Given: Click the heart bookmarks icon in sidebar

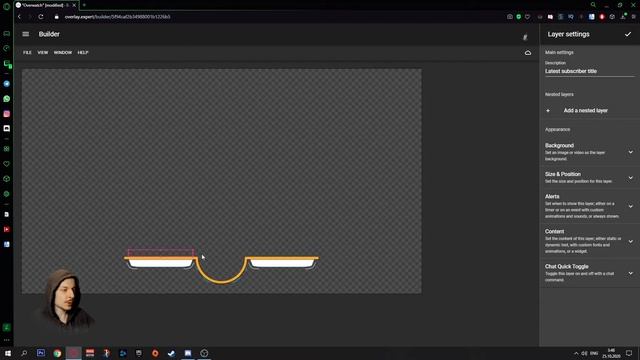Looking at the screenshot, I should point(7,164).
